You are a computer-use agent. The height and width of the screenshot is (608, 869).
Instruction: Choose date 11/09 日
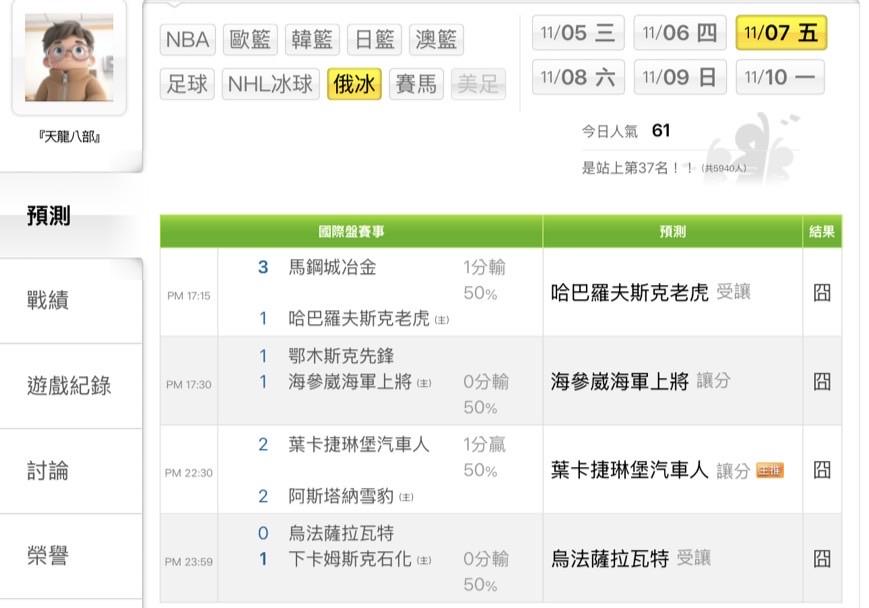(680, 77)
